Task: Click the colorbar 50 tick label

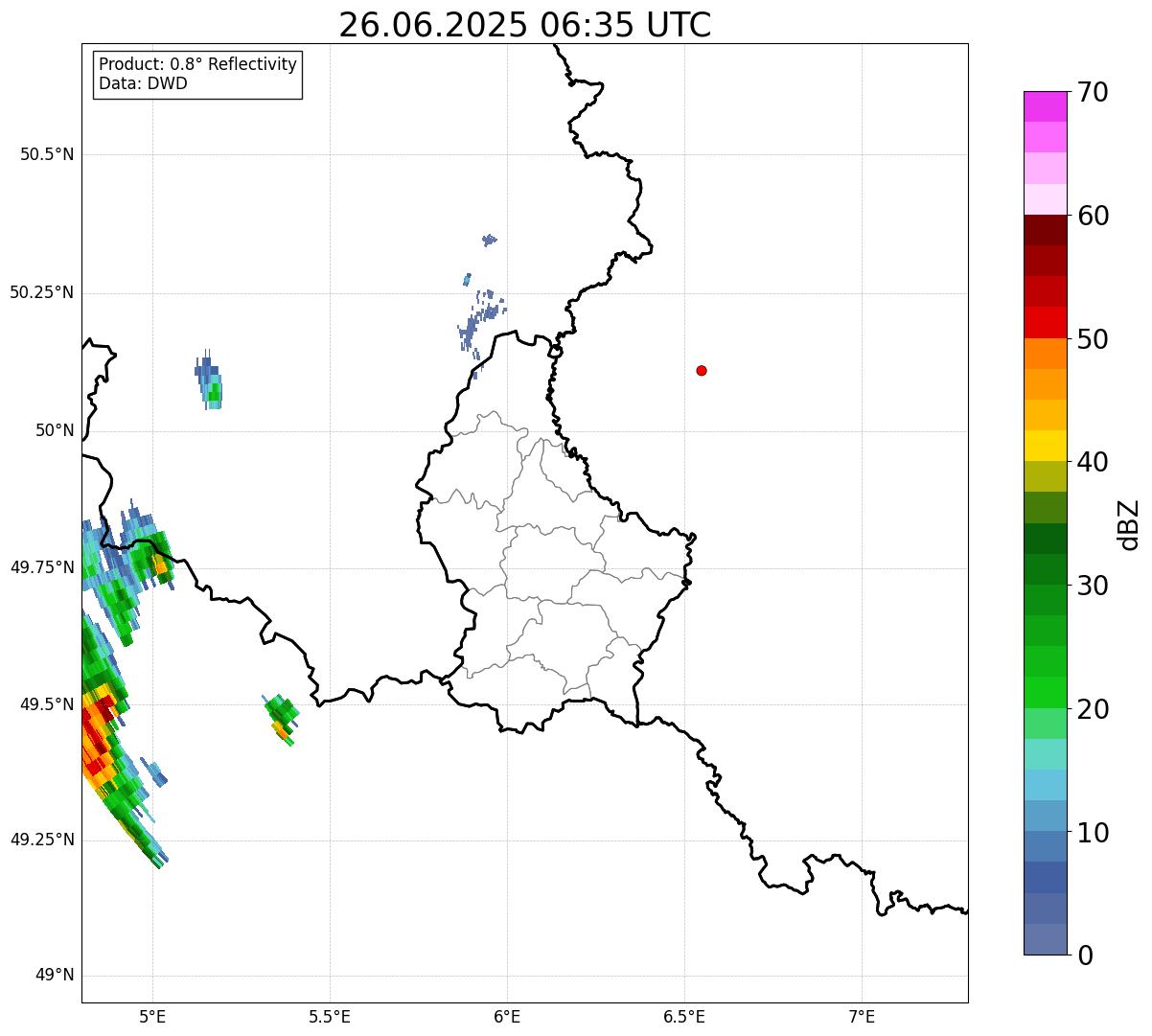Action: point(1093,339)
